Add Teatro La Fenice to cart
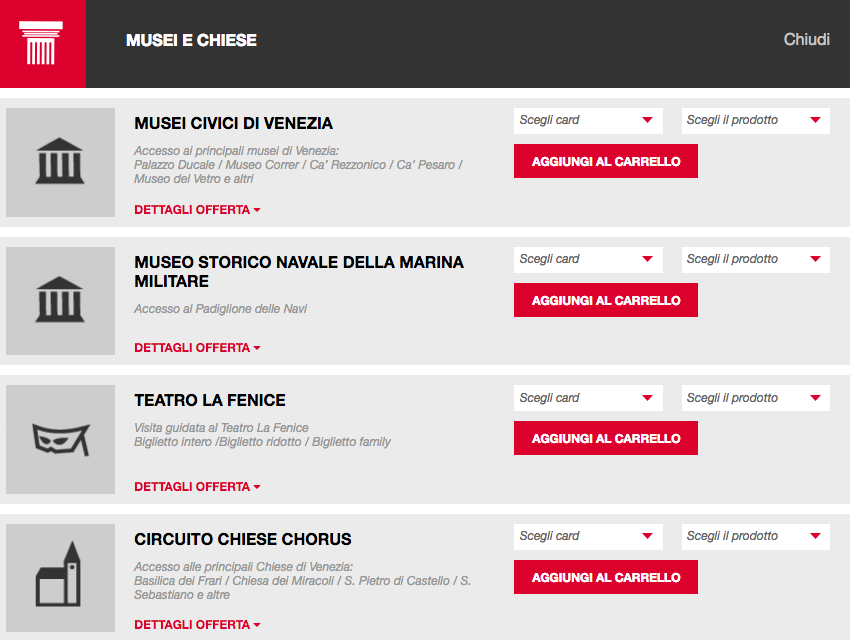 [x=606, y=438]
